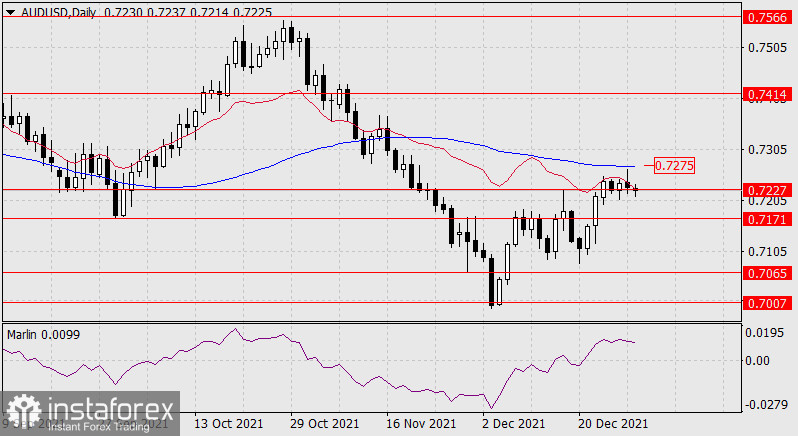Click the 0.7505 price axis value

[x=767, y=47]
